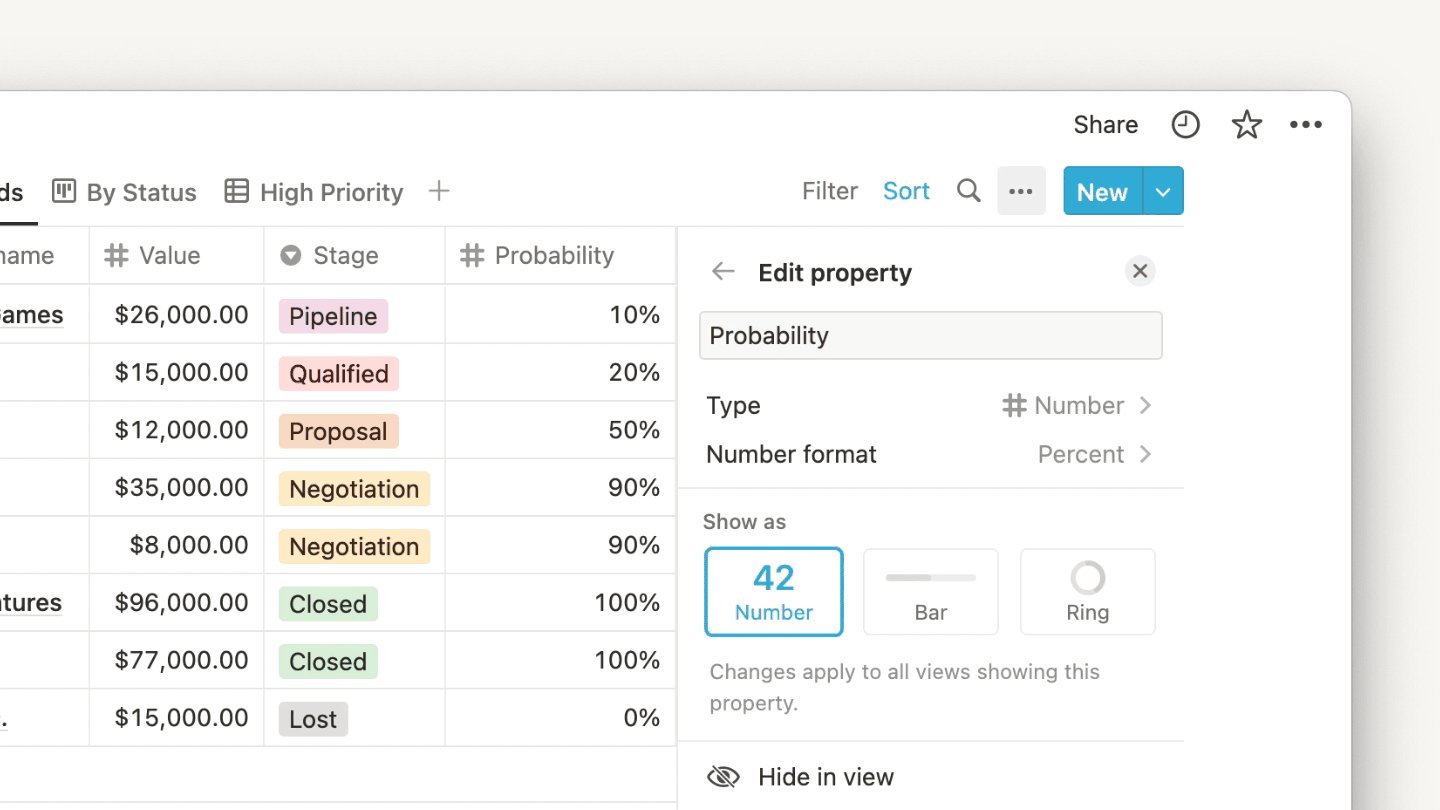
Task: Open page history clock icon
Action: pyautogui.click(x=1185, y=125)
